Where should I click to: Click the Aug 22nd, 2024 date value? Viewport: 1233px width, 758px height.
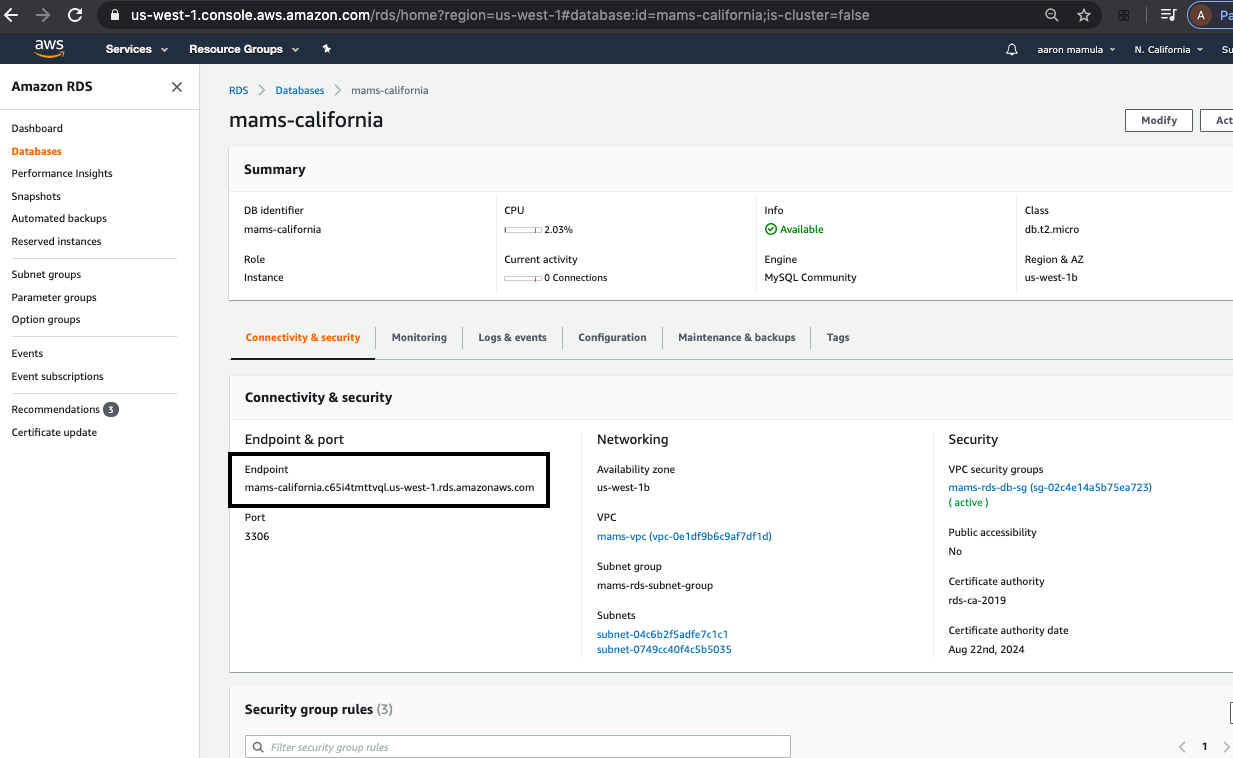tap(986, 649)
